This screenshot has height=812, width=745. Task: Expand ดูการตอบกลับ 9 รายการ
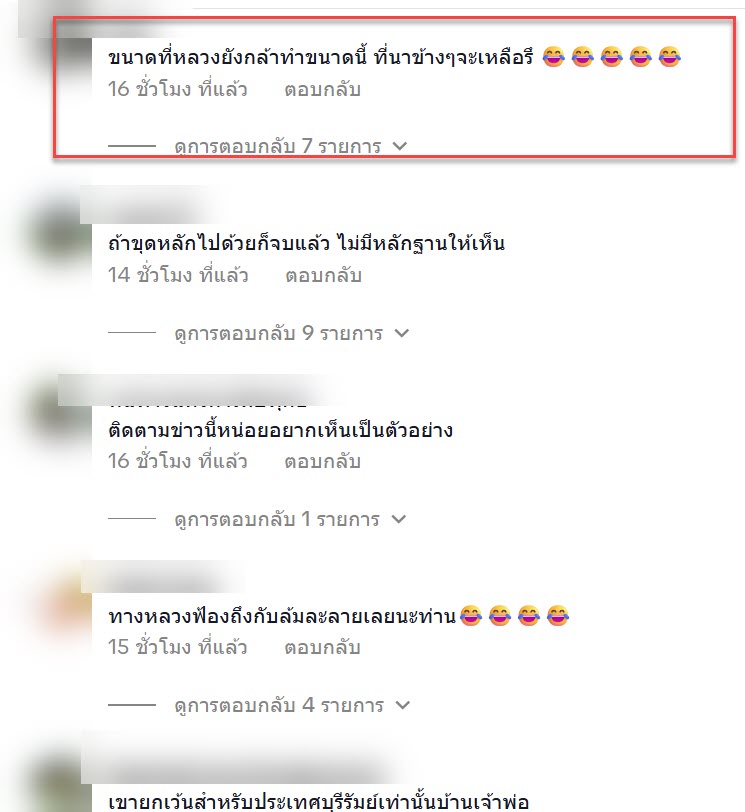[291, 333]
